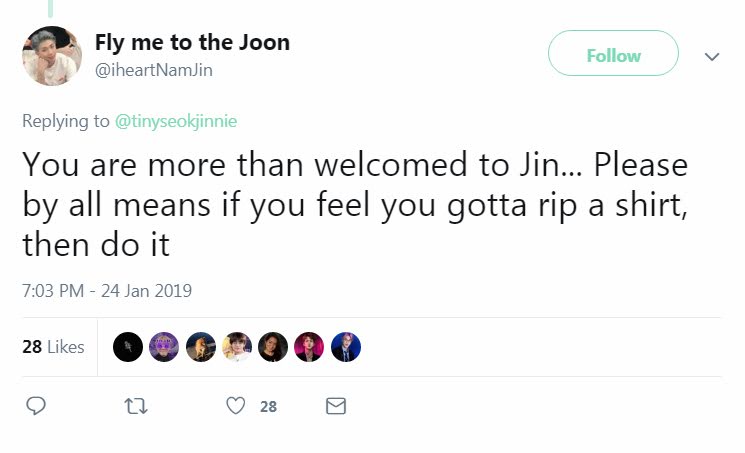Open Fly me to the Joon profile picture

point(52,57)
